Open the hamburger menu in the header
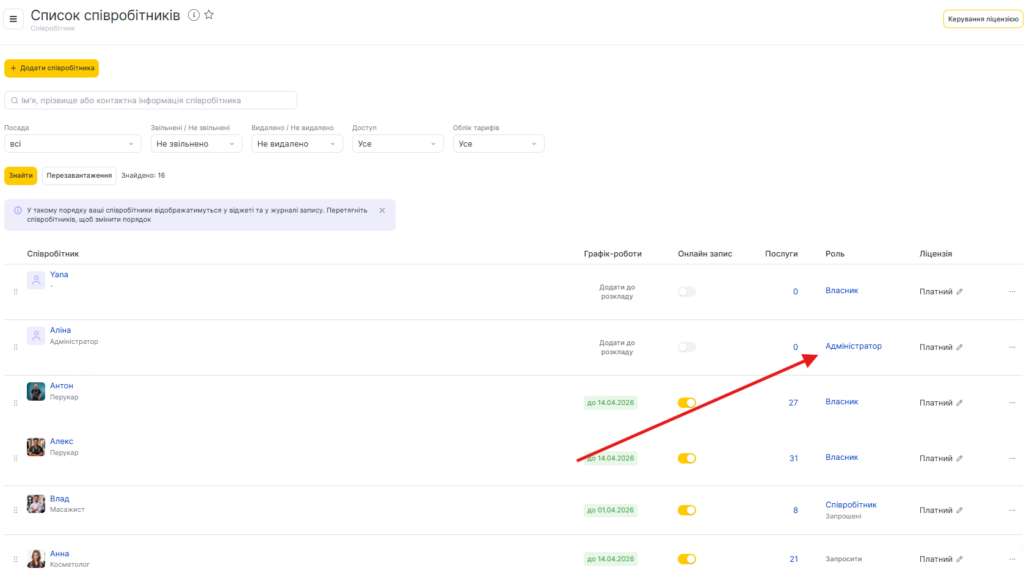1024x582 pixels. click(x=14, y=19)
